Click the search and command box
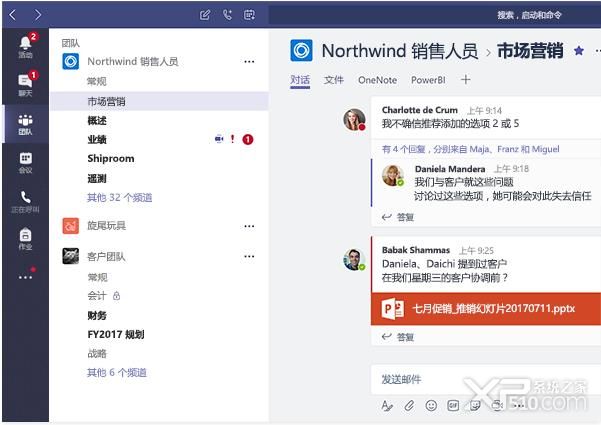 pos(435,15)
